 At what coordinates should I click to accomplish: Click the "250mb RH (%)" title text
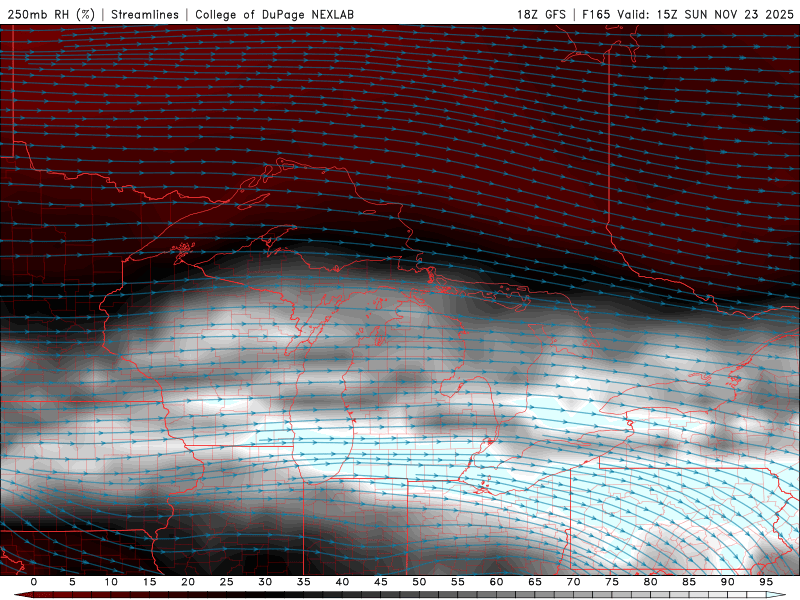point(52,14)
